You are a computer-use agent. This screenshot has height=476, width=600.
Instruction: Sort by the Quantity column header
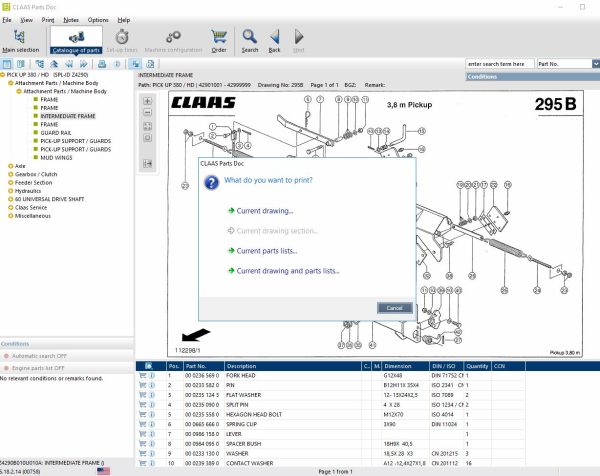tap(477, 366)
